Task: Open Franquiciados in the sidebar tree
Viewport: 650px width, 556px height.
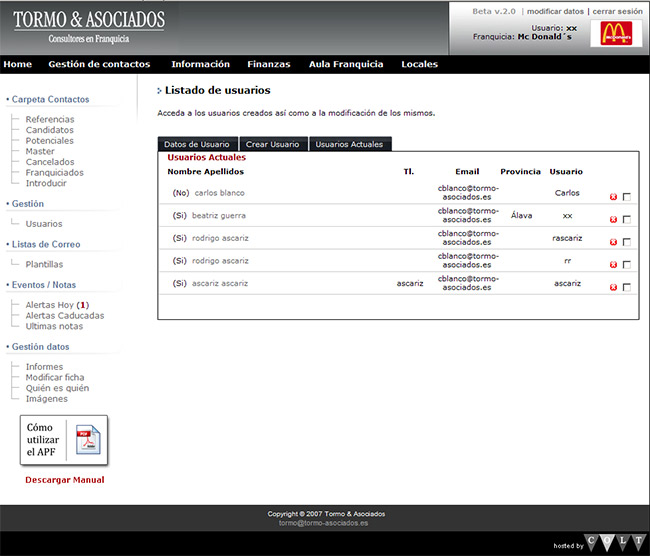Action: 54,173
